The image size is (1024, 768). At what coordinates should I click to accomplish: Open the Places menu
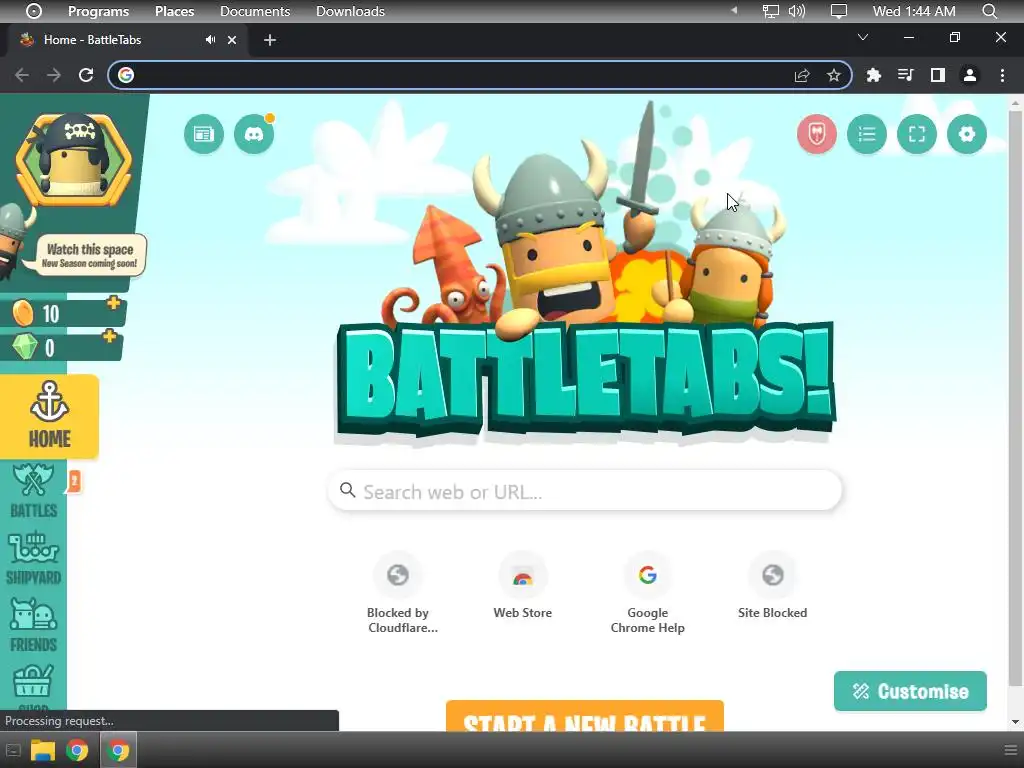pyautogui.click(x=174, y=11)
